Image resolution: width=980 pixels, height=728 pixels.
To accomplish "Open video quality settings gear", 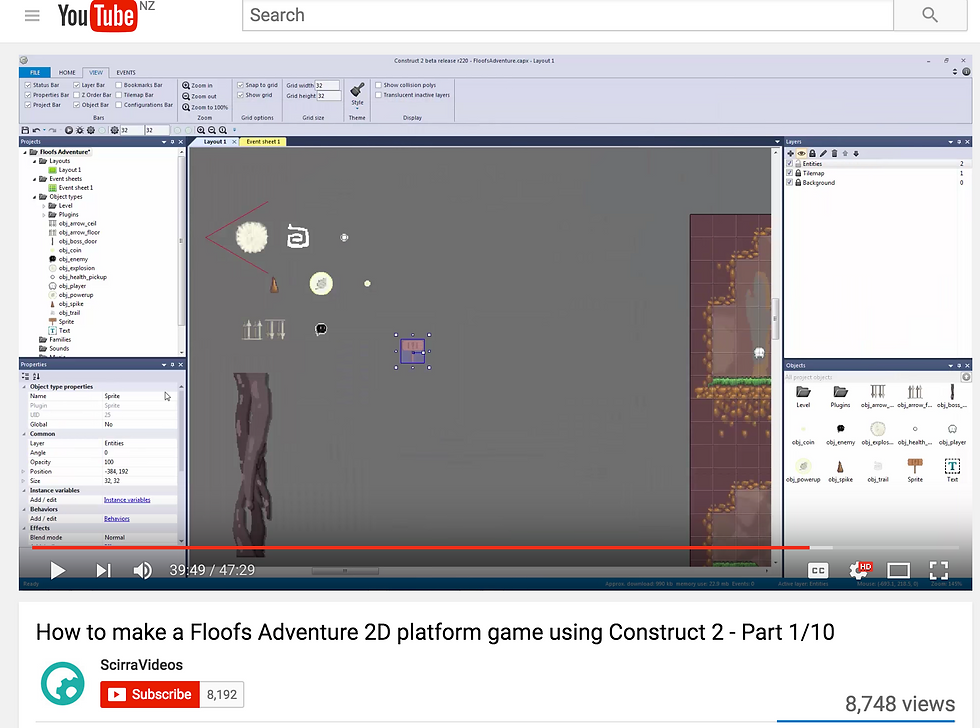I will [x=858, y=570].
